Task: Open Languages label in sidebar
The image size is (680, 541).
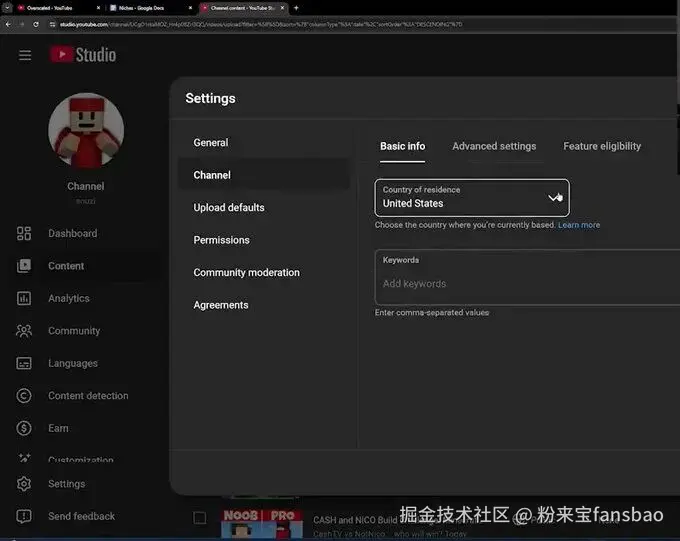Action: [73, 363]
